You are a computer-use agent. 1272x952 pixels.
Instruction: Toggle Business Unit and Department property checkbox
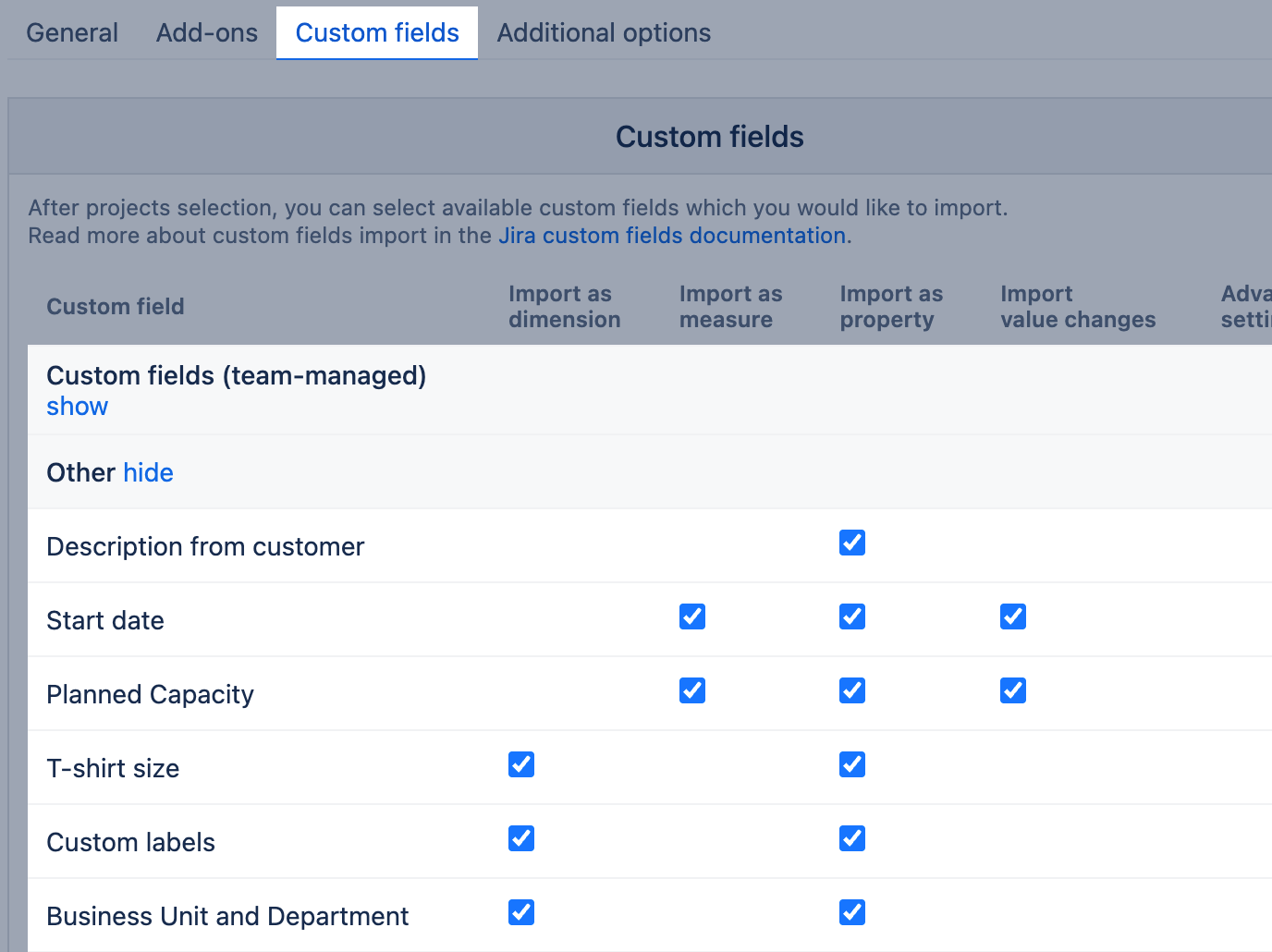click(x=852, y=912)
